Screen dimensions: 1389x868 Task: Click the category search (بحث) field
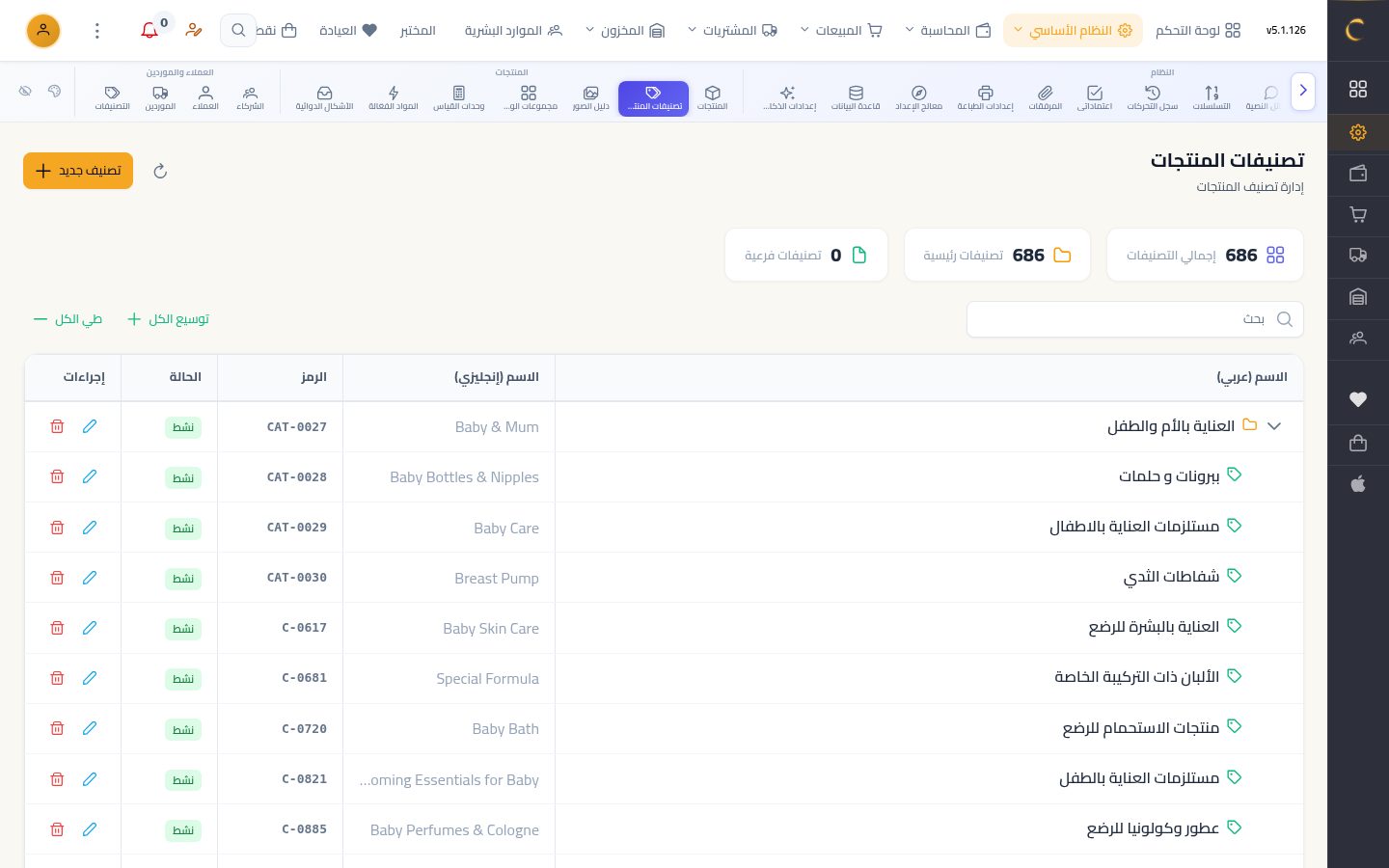1134,319
